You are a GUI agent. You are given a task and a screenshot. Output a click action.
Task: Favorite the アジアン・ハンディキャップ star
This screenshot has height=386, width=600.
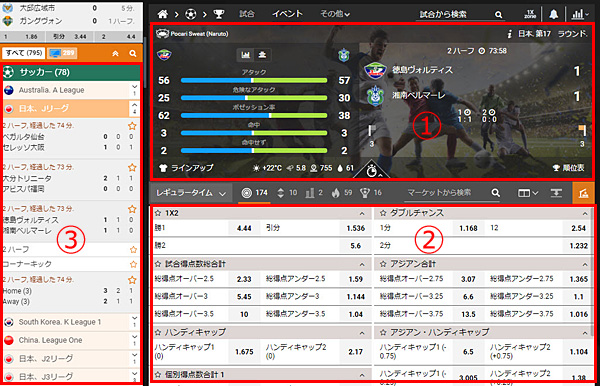(x=383, y=332)
